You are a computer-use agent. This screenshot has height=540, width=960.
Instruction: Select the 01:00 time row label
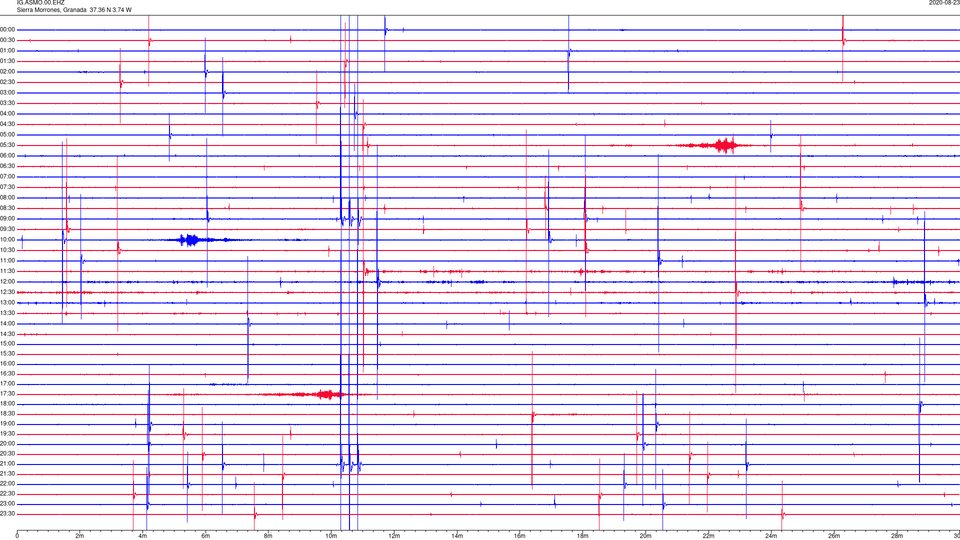pyautogui.click(x=8, y=51)
